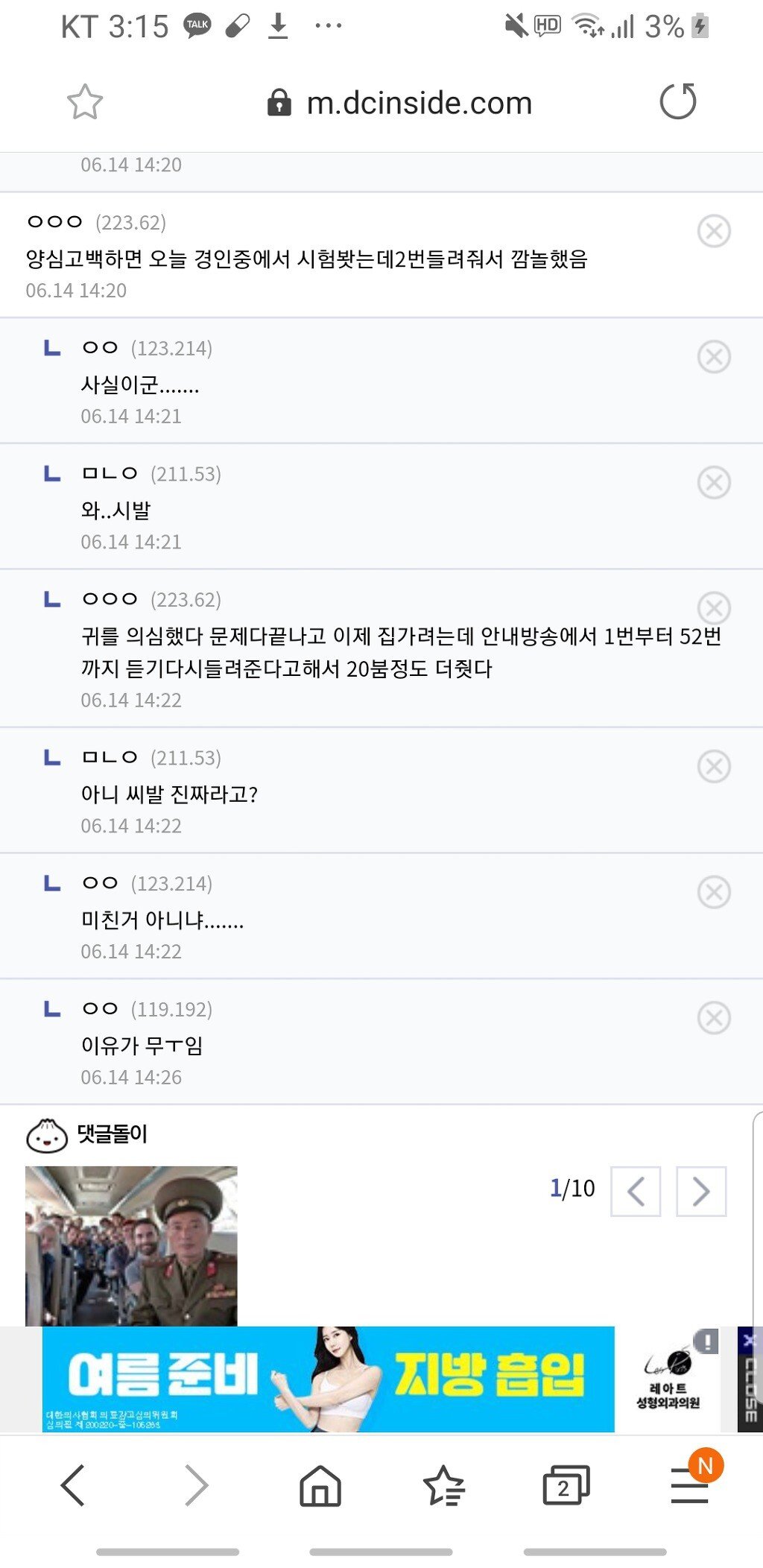Open the bookmarks list star icon
Viewport: 763px width, 1568px height.
click(444, 1485)
